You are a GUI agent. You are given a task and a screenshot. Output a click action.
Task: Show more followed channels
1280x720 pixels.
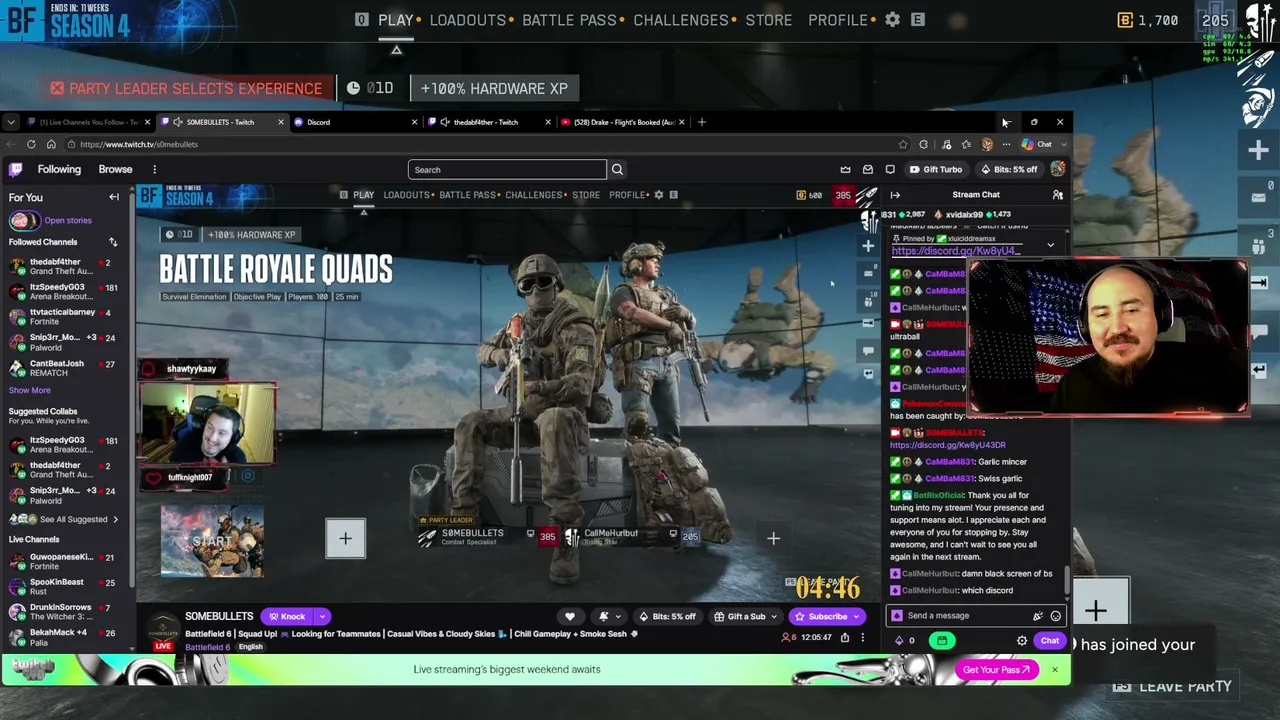click(x=29, y=390)
